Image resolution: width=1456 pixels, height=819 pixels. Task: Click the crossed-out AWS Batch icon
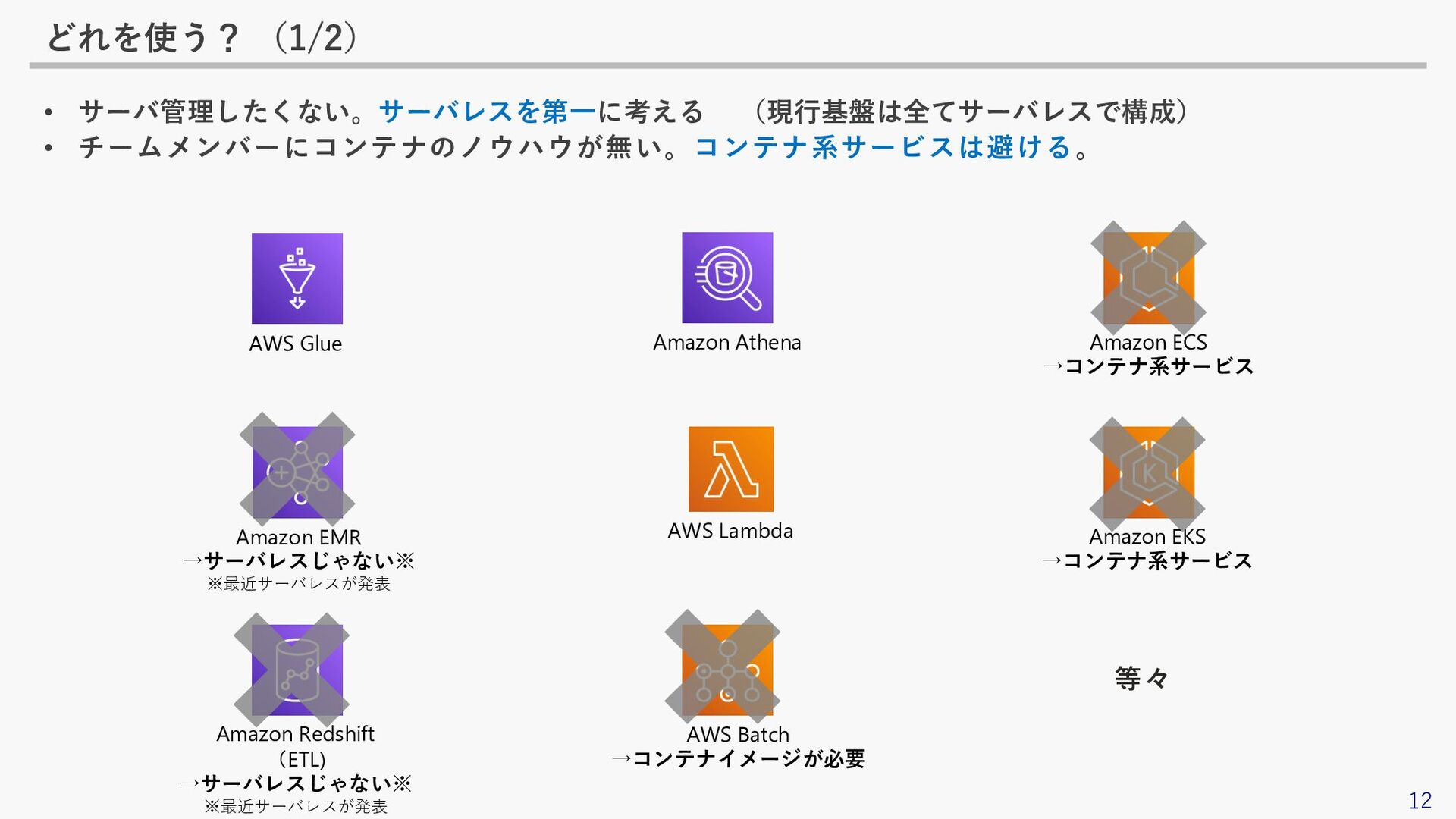(x=723, y=667)
